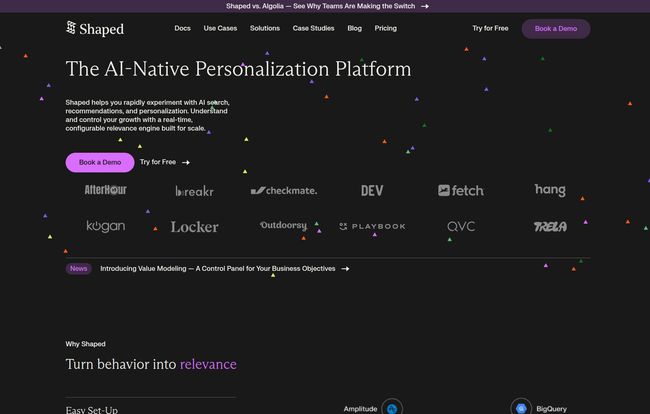Click Try for Free in the header

tap(490, 28)
